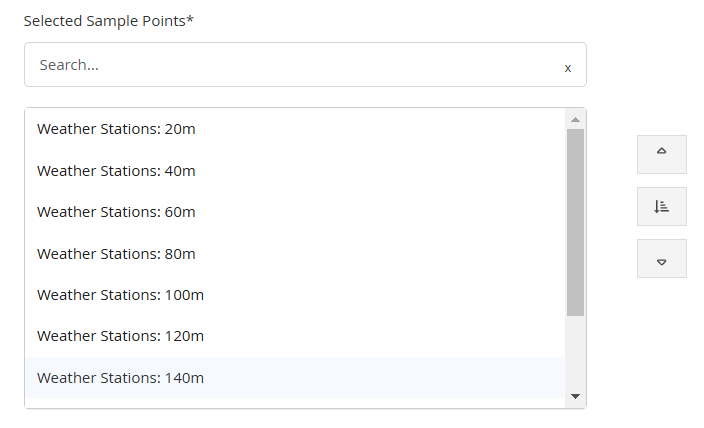Move selected sample point down
Viewport: 704px width, 428px height.
pos(661,258)
